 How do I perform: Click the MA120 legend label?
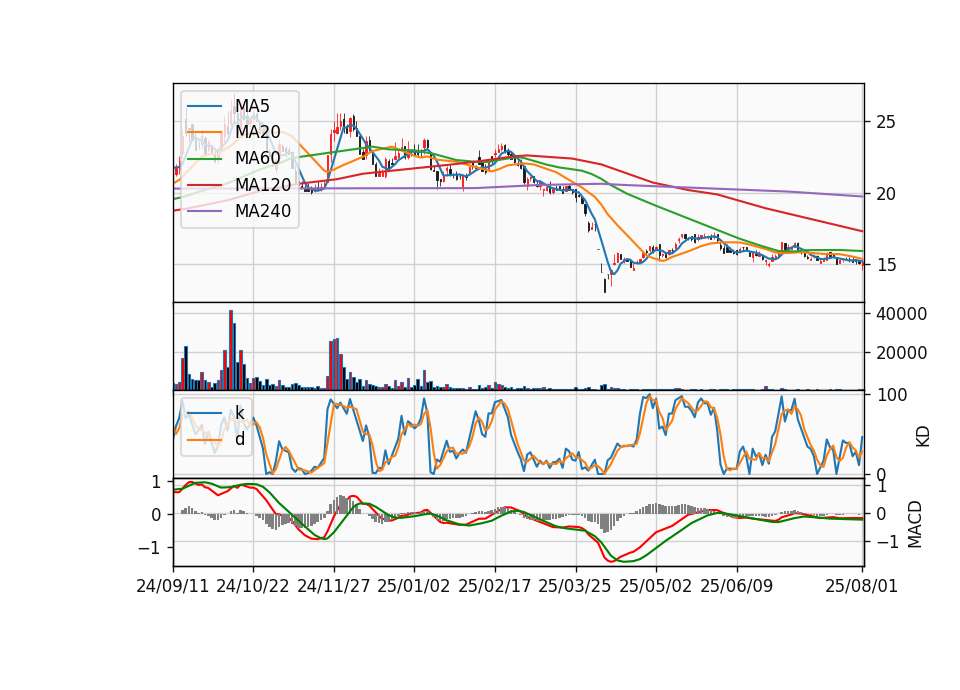tap(263, 185)
